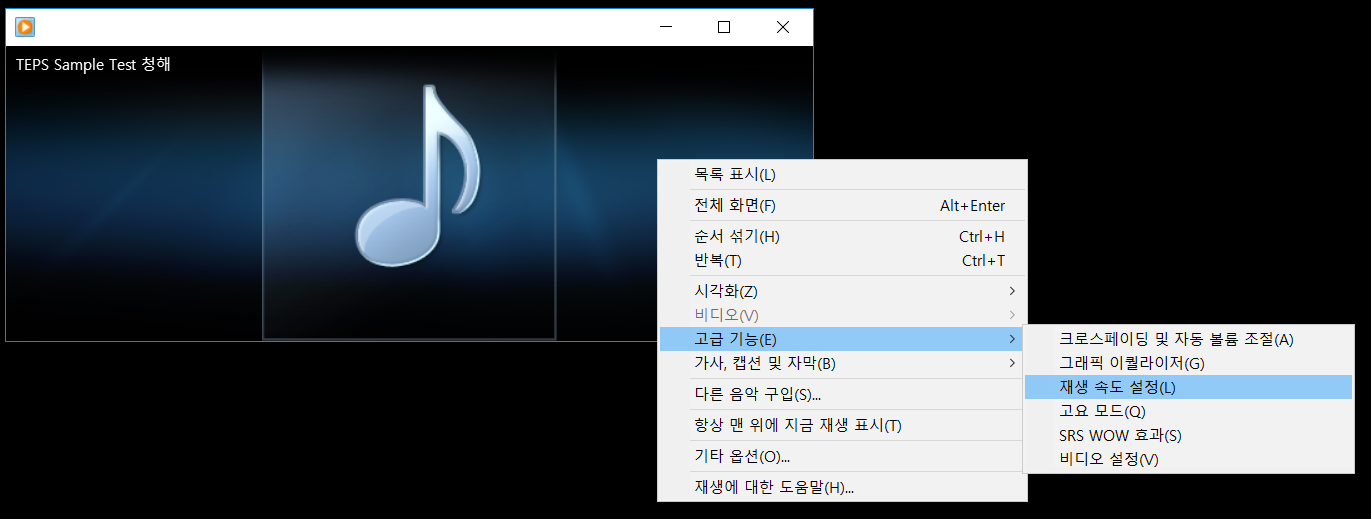
Task: Open 재생에 대한 도움말(H)...
Action: pyautogui.click(x=842, y=487)
